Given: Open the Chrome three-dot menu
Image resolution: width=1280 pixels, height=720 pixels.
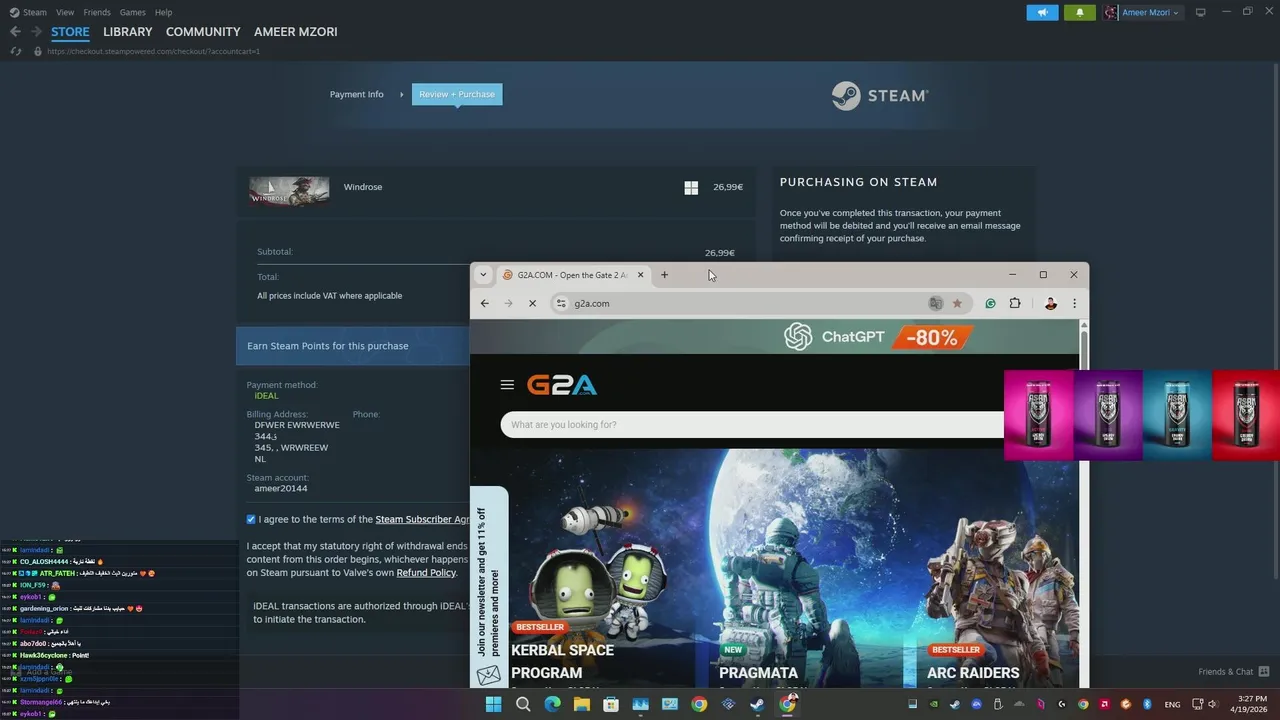Looking at the screenshot, I should point(1074,303).
